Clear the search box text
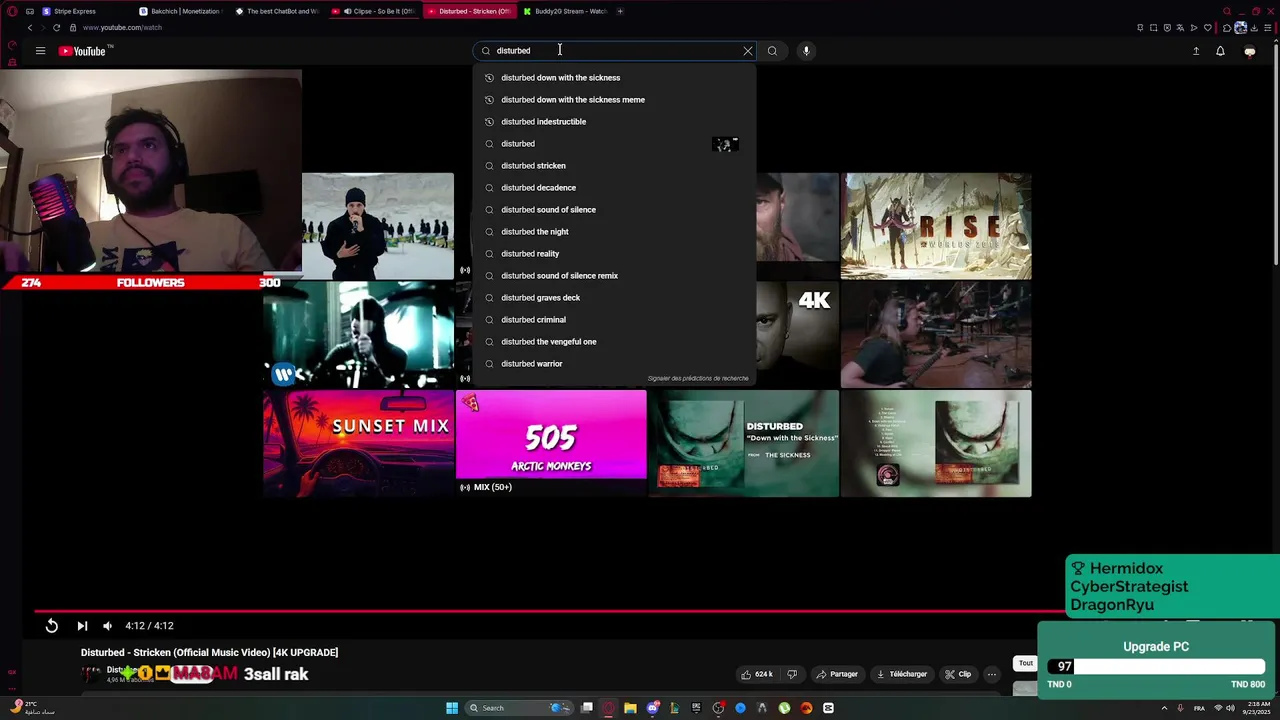This screenshot has height=720, width=1280. click(x=748, y=51)
